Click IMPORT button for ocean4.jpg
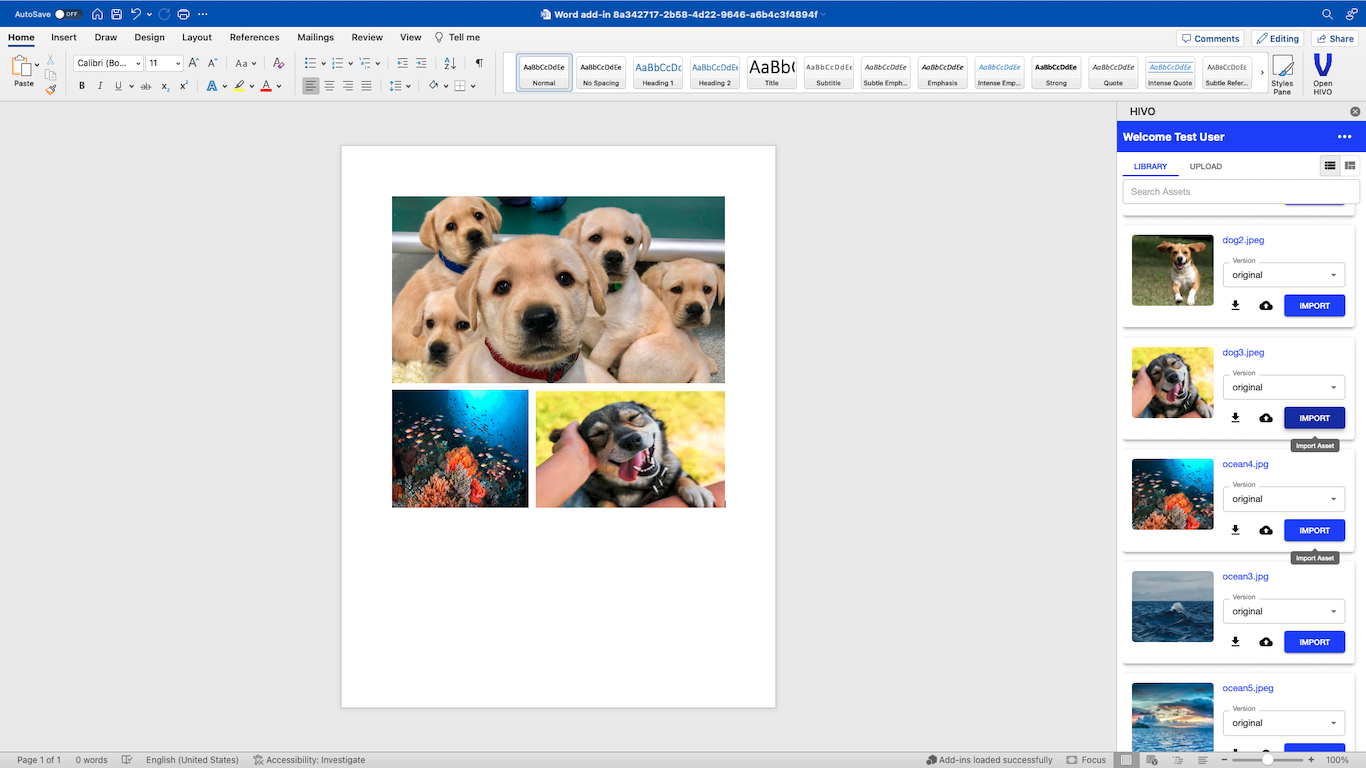The width and height of the screenshot is (1366, 768). [x=1314, y=530]
